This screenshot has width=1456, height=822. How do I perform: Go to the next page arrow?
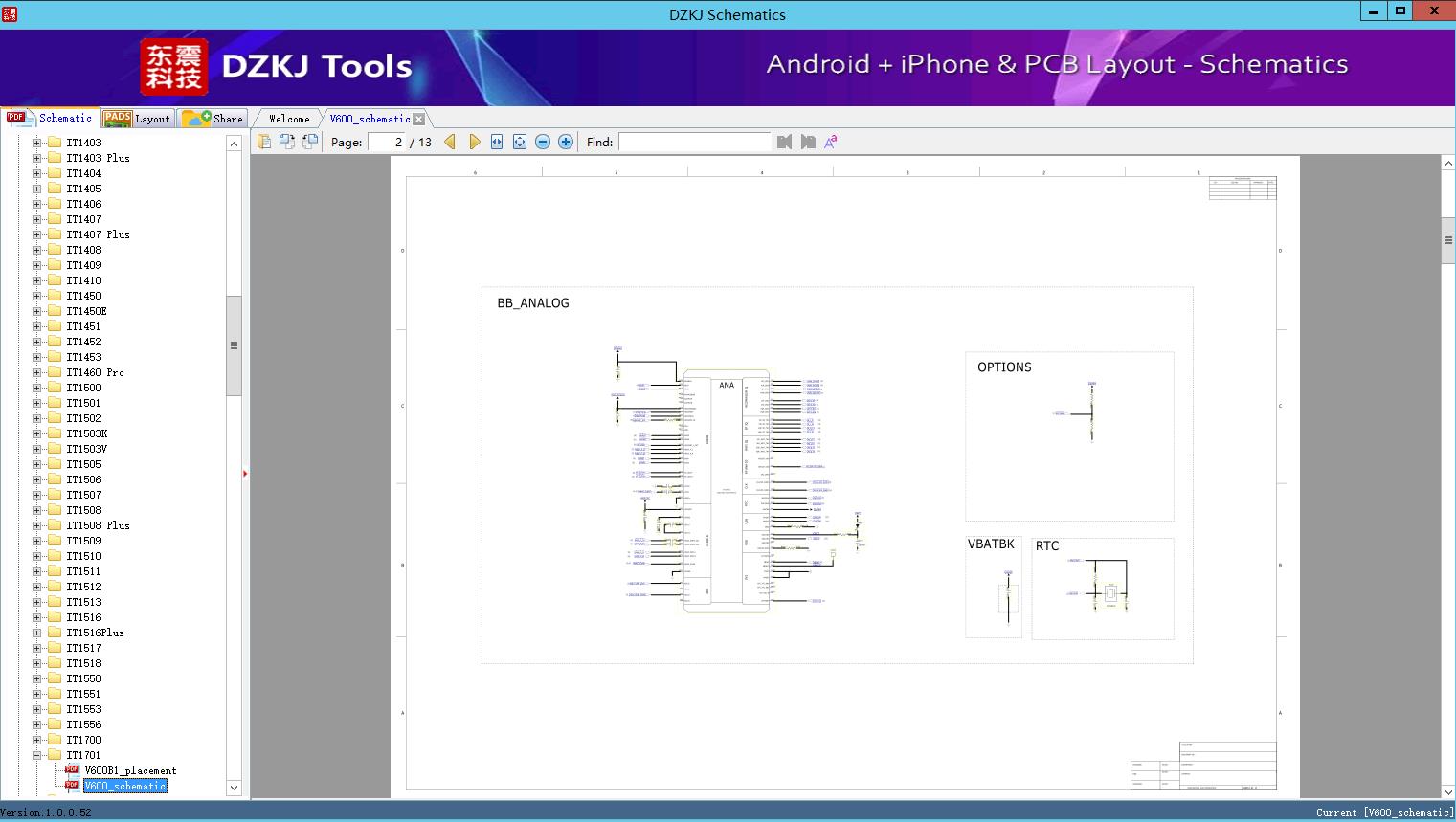pos(474,142)
